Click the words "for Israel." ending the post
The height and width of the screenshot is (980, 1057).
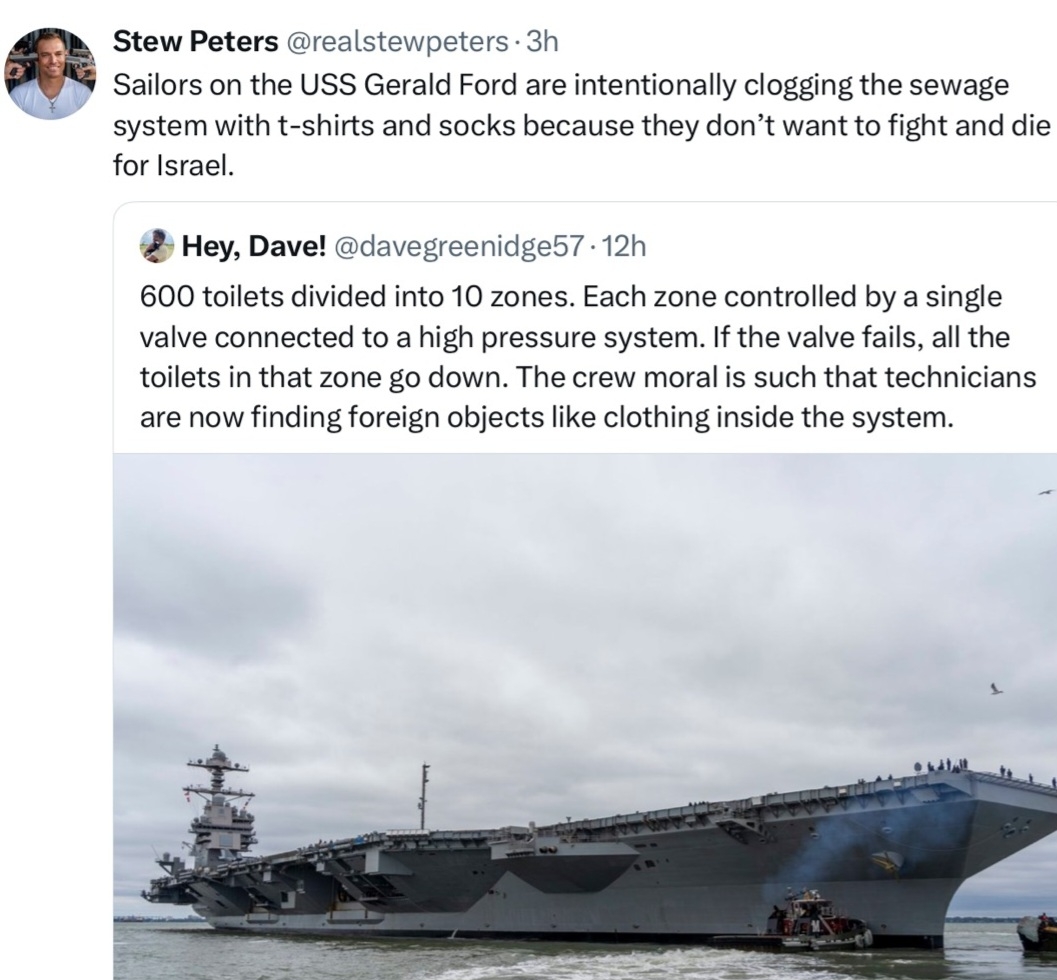tap(172, 166)
